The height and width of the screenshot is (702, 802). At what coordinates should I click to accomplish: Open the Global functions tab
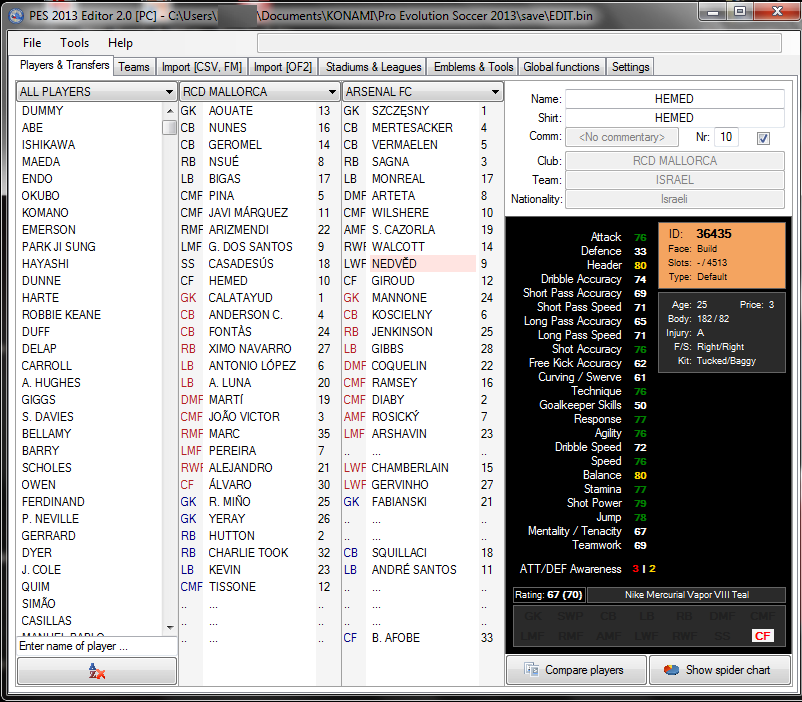point(561,67)
